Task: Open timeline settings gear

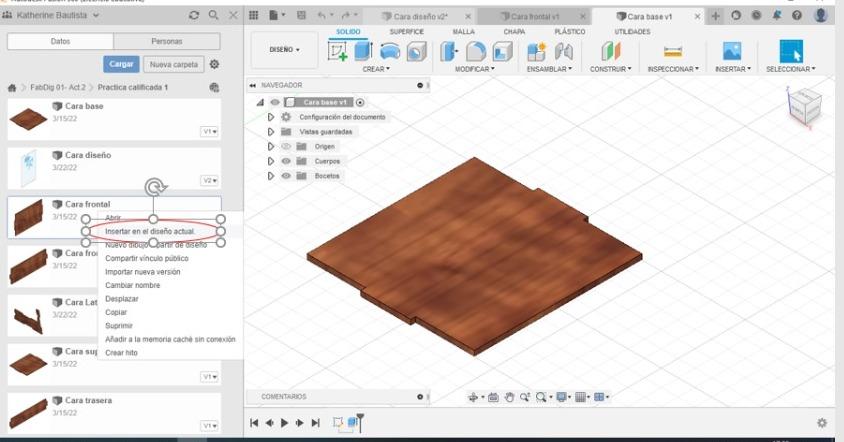Action: (x=821, y=423)
